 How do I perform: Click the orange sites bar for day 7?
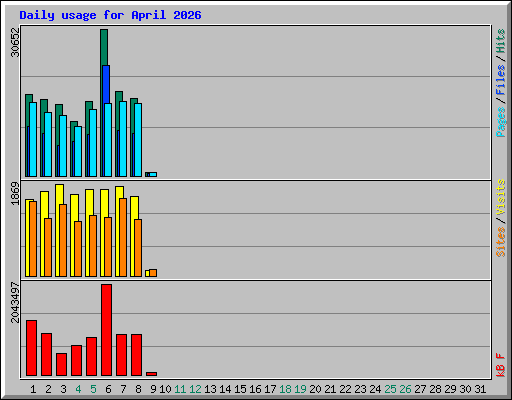123,237
